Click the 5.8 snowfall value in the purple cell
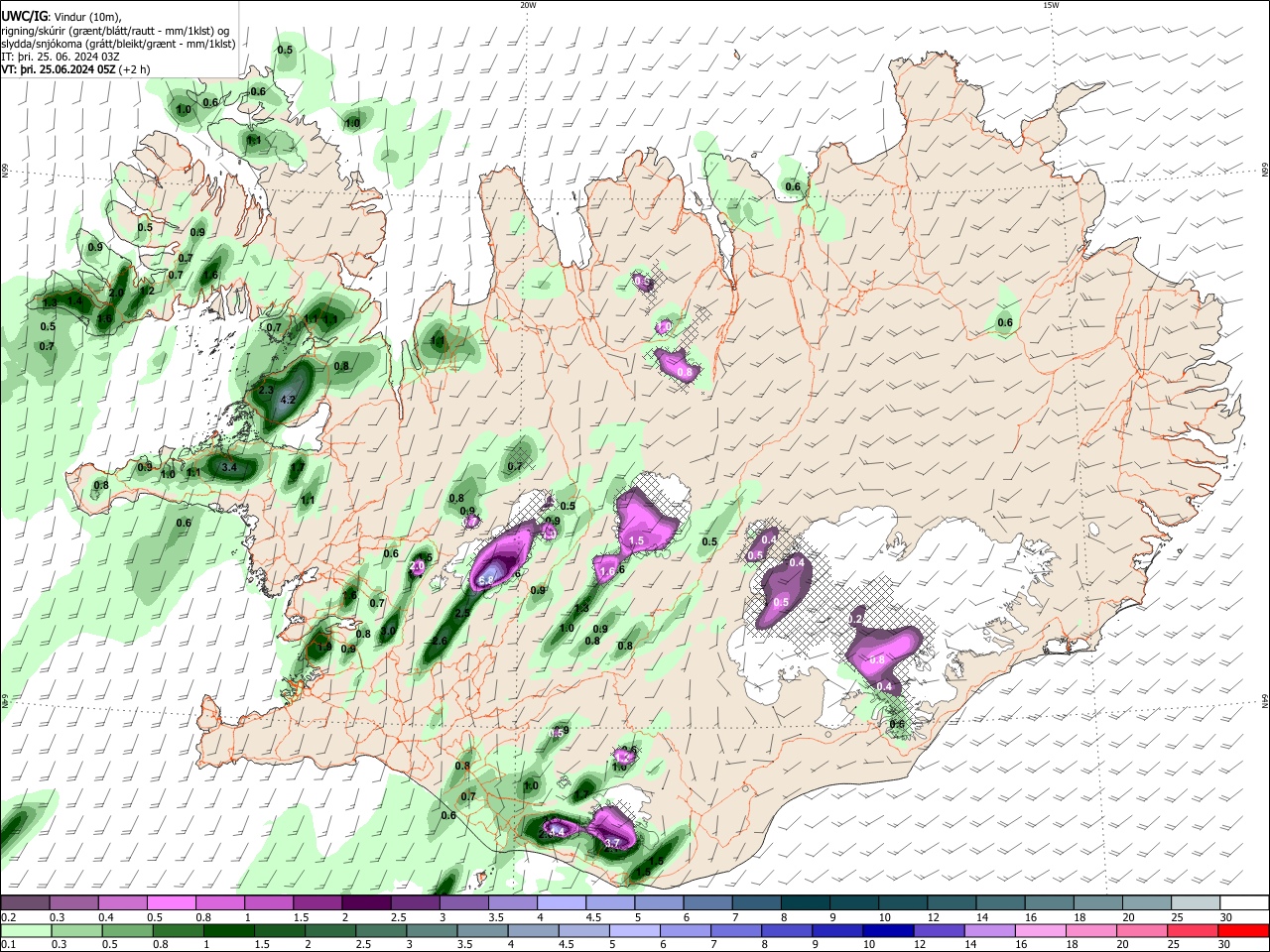Screen dimensions: 1270x952 (x=486, y=580)
